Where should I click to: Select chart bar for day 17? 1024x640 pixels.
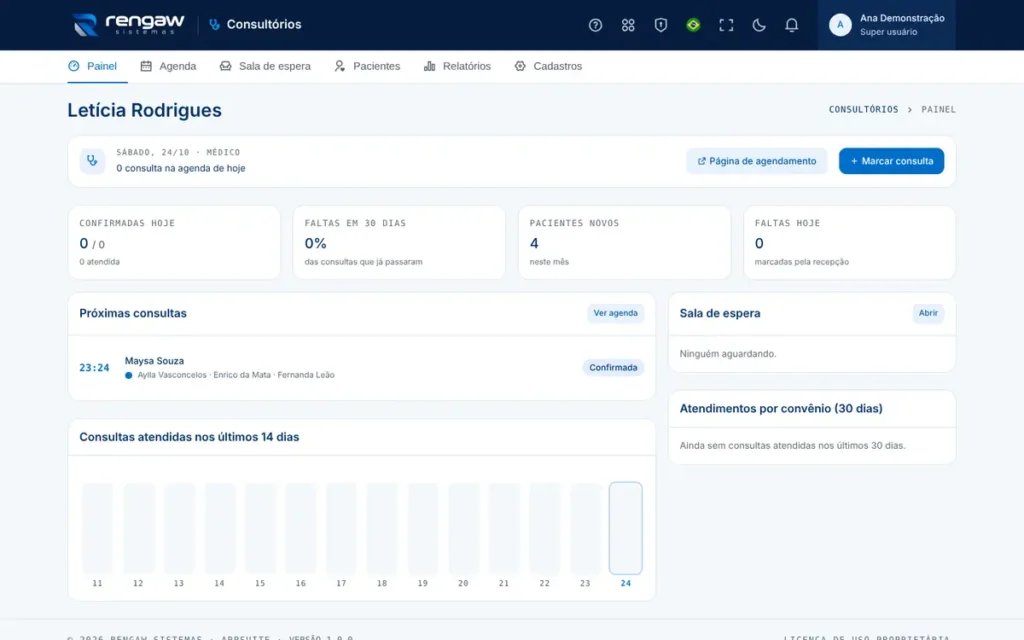click(x=341, y=528)
